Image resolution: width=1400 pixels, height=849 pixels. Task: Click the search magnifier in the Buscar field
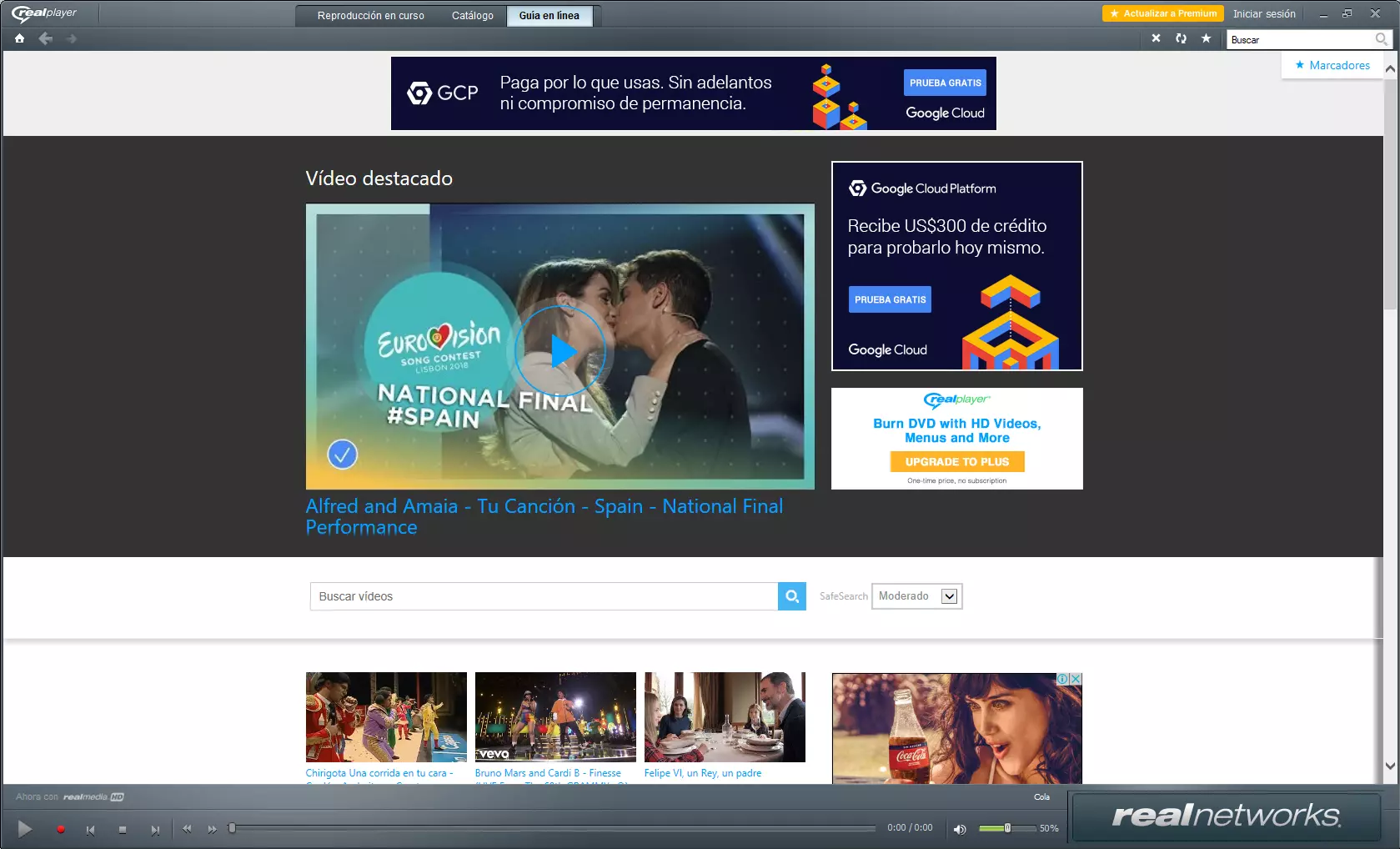[x=1380, y=39]
